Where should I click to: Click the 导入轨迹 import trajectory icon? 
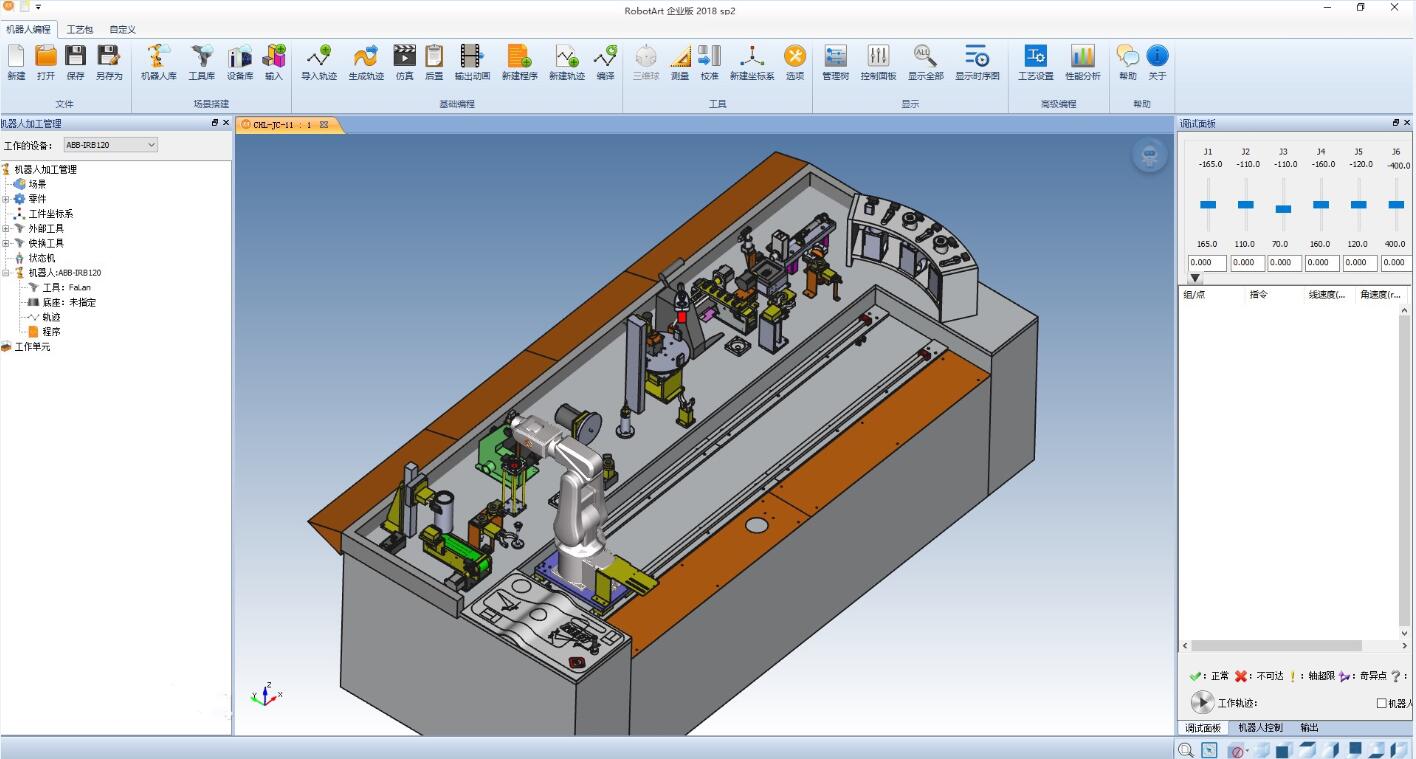(x=319, y=62)
